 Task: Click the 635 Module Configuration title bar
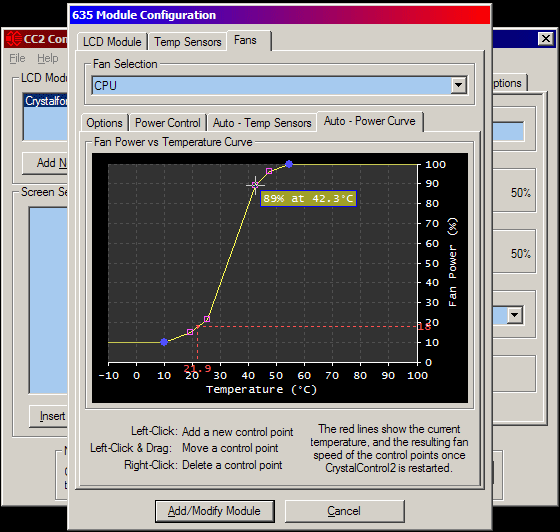pos(280,15)
